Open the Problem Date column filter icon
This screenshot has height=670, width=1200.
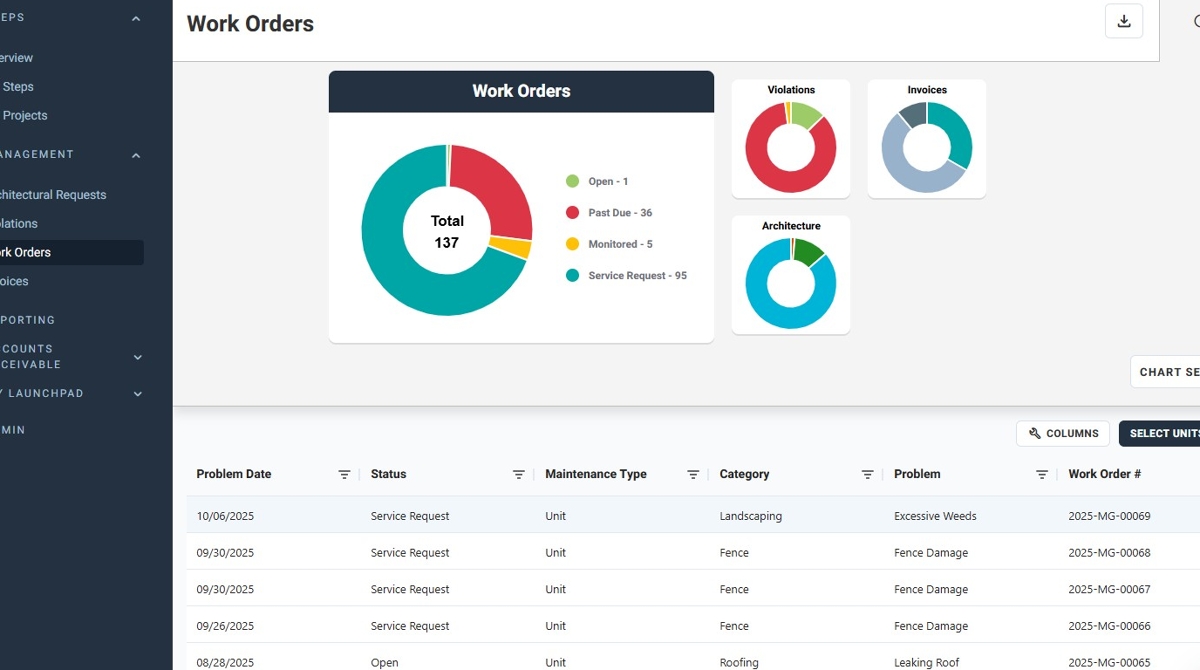344,475
